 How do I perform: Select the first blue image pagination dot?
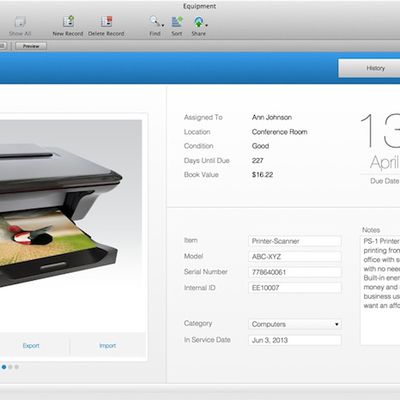(x=4, y=367)
